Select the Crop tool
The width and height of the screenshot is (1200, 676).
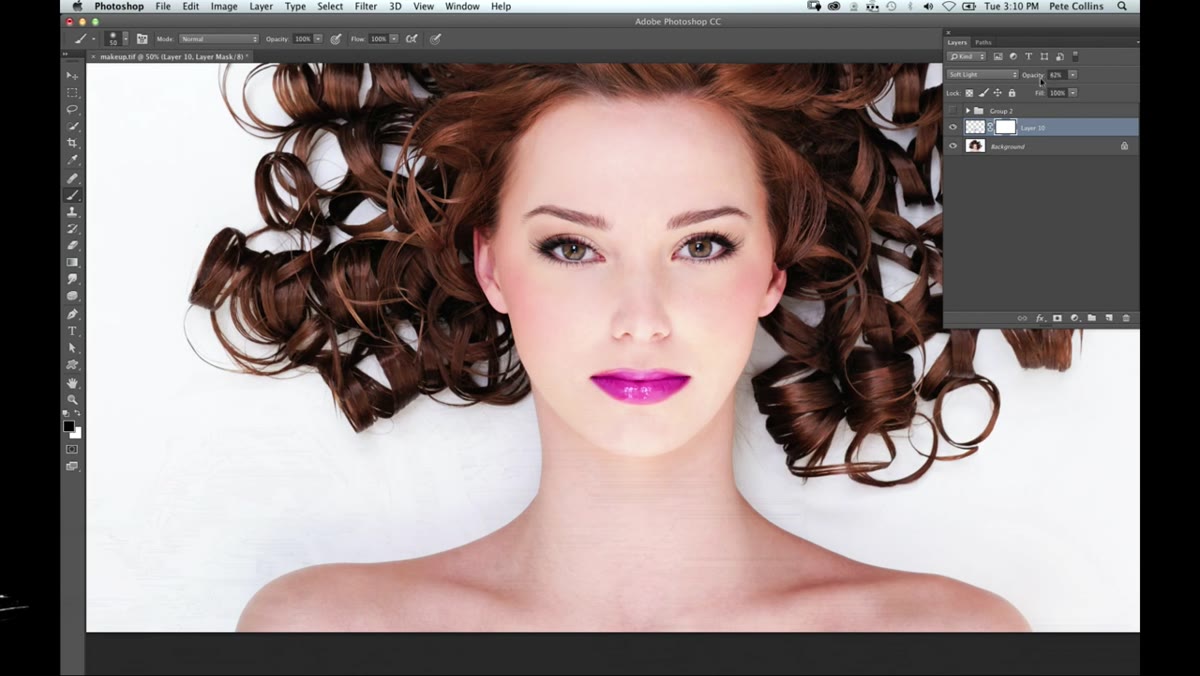72,143
